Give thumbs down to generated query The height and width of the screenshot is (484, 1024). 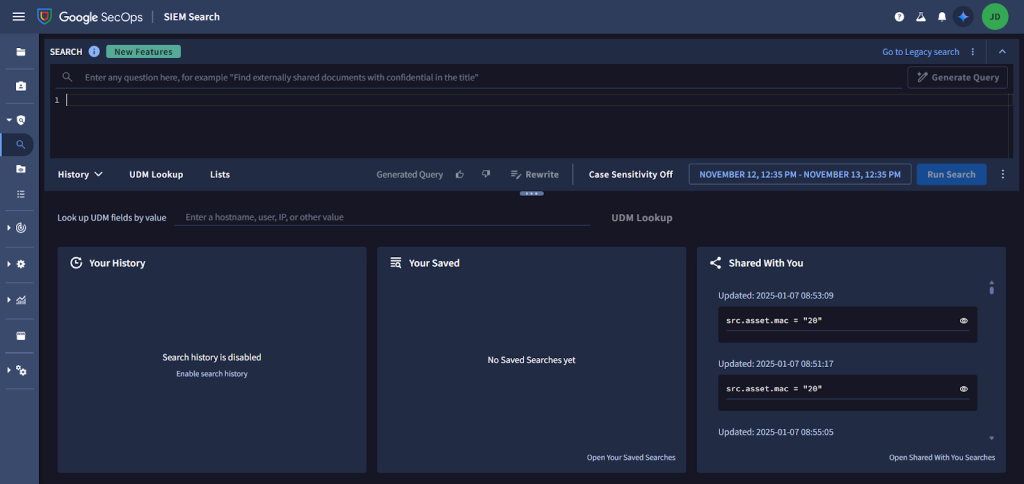[486, 174]
